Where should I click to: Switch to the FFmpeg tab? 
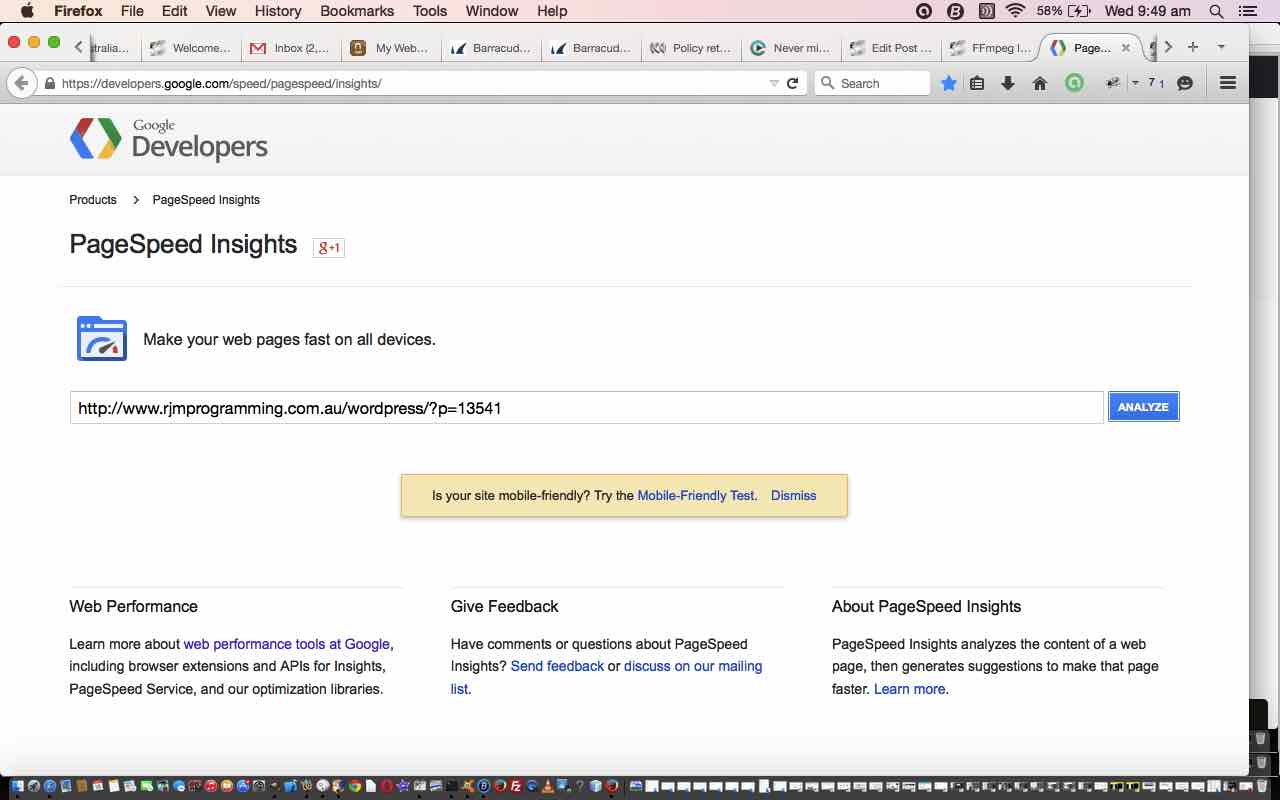991,47
